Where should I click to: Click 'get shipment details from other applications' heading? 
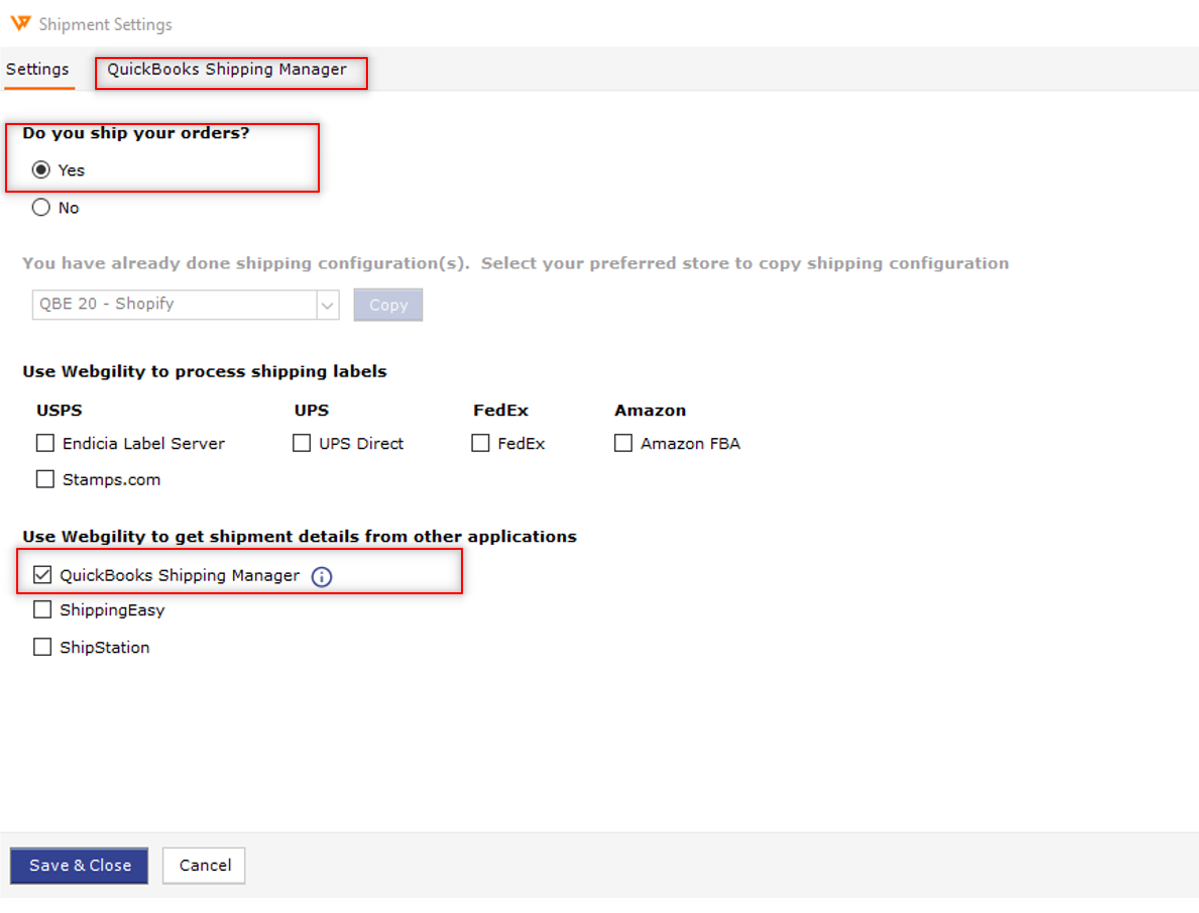click(299, 537)
